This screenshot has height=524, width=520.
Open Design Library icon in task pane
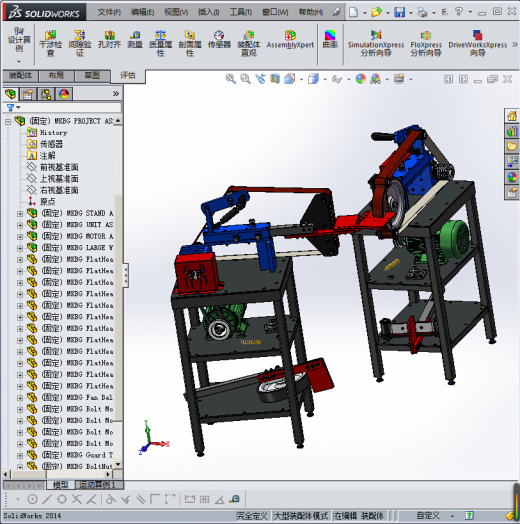[x=512, y=131]
